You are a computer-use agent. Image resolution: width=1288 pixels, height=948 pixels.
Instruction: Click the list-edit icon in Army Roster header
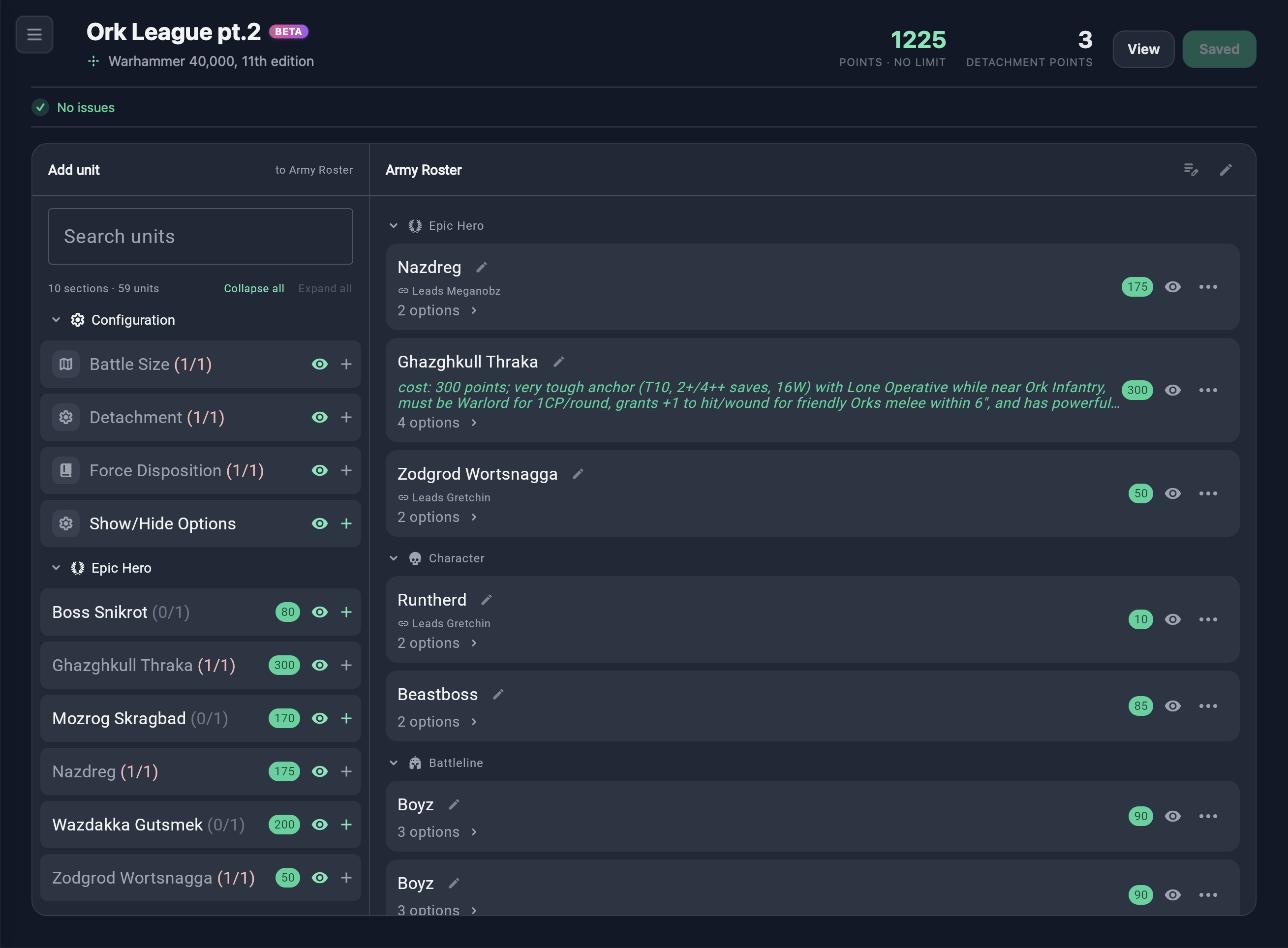coord(1191,170)
